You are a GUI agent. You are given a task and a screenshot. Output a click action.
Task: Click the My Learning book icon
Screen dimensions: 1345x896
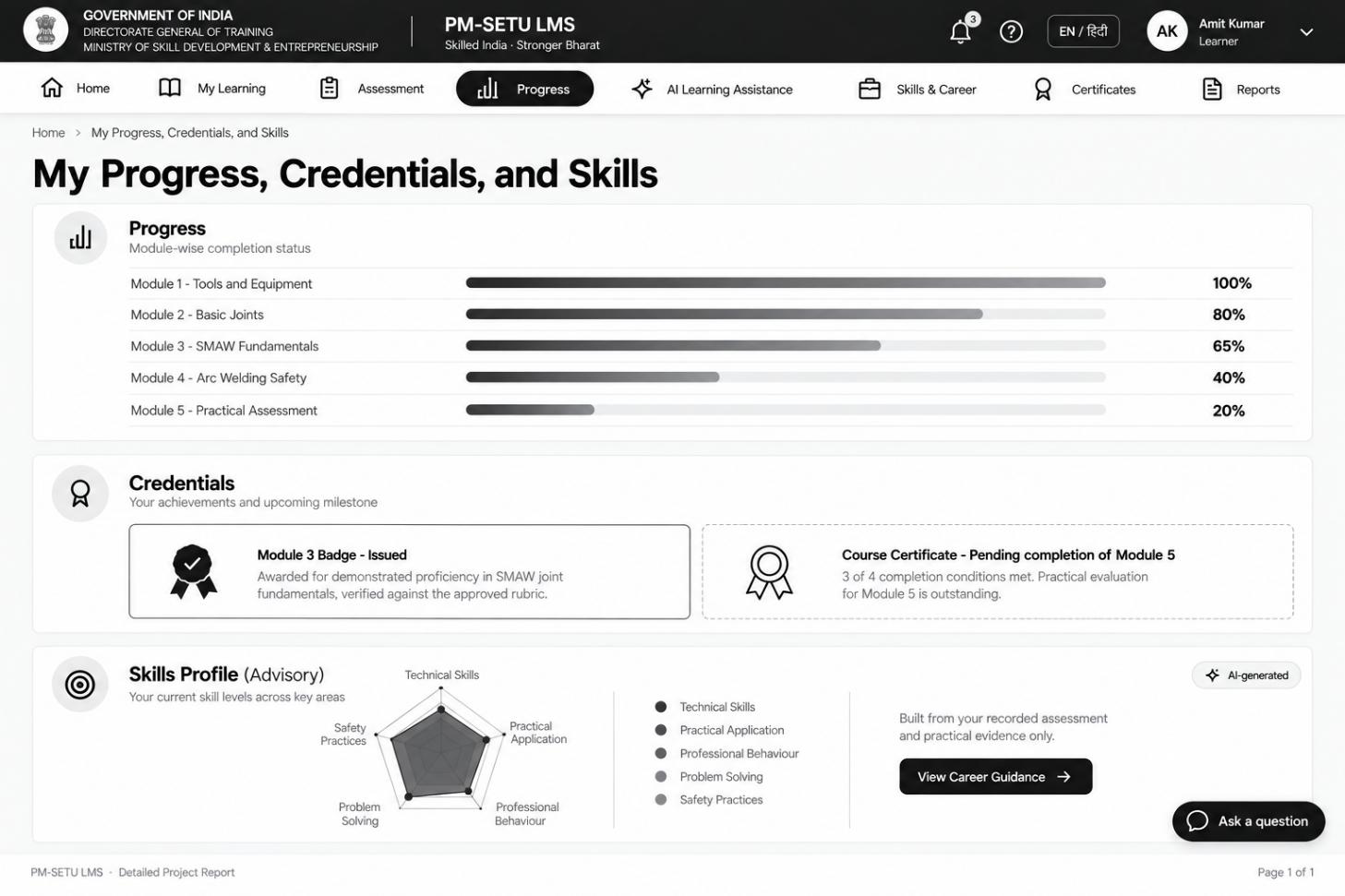[x=170, y=89]
